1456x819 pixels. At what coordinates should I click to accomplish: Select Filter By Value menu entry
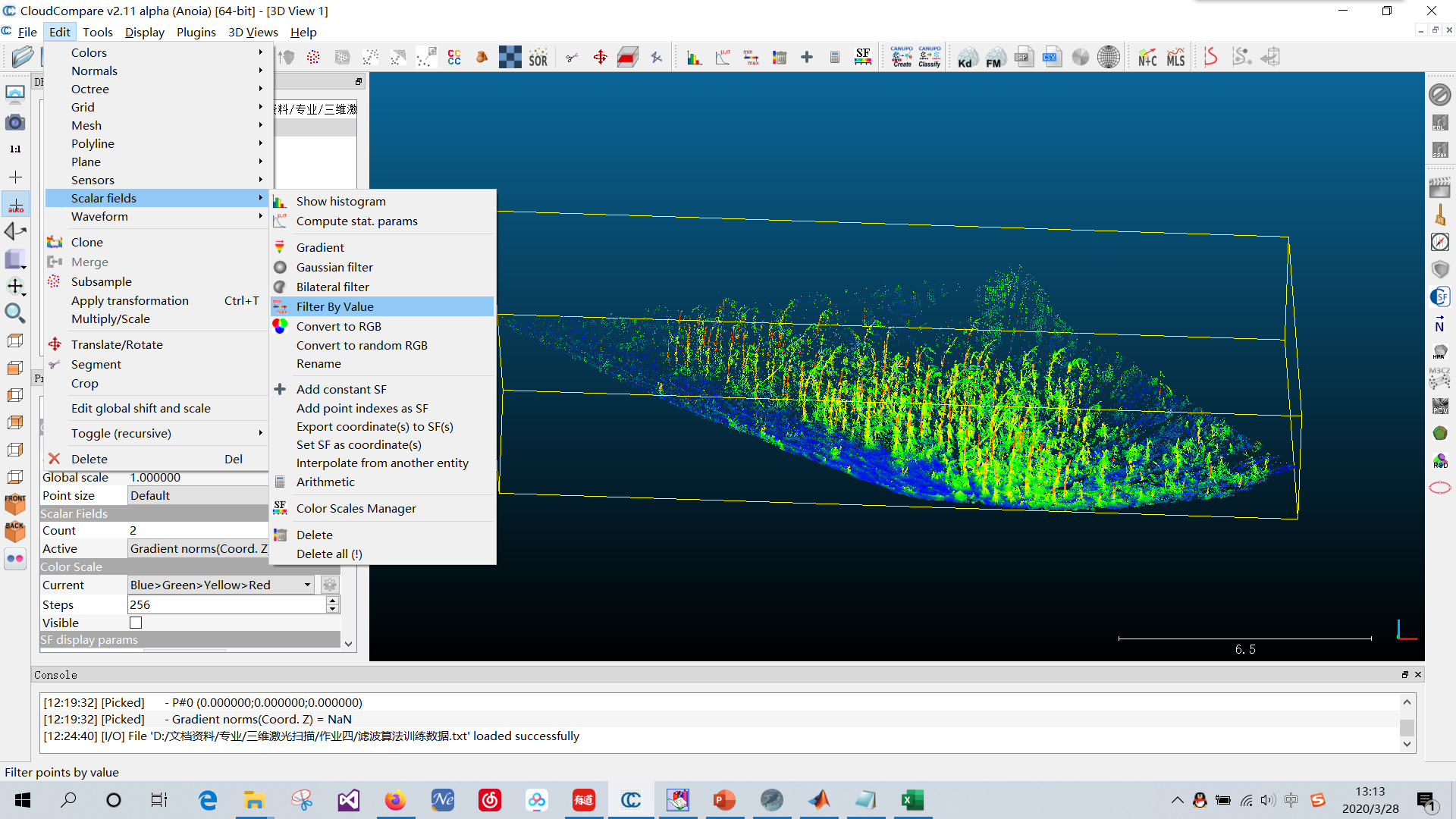click(x=334, y=306)
